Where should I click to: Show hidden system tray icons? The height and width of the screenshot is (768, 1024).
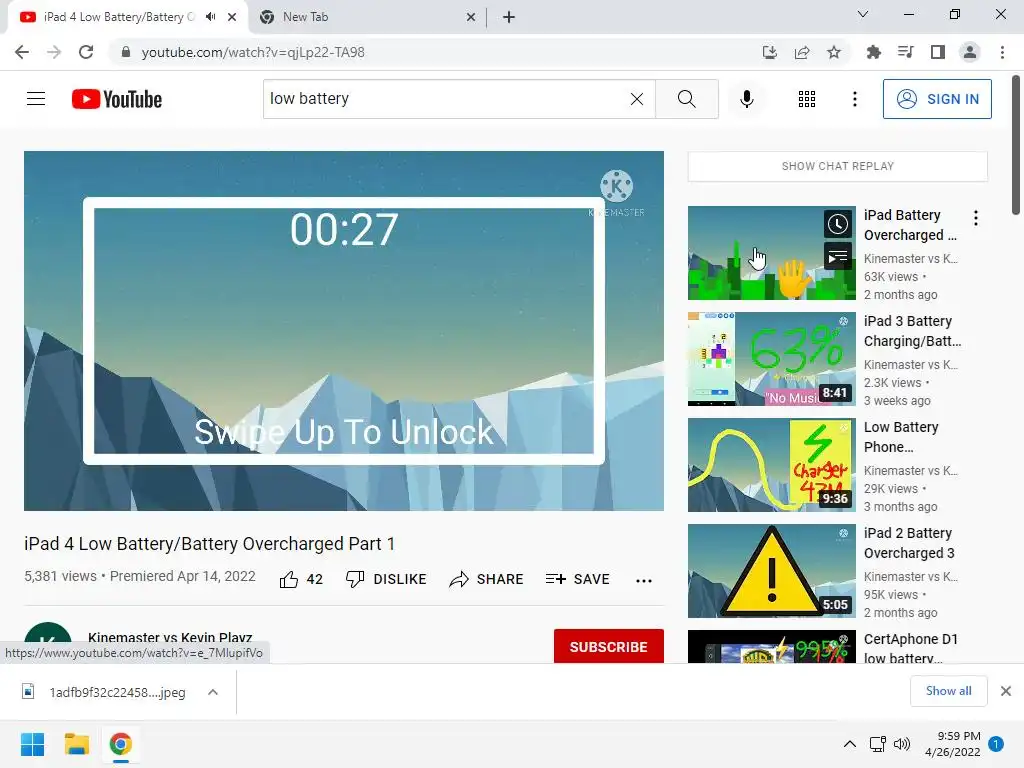point(849,744)
